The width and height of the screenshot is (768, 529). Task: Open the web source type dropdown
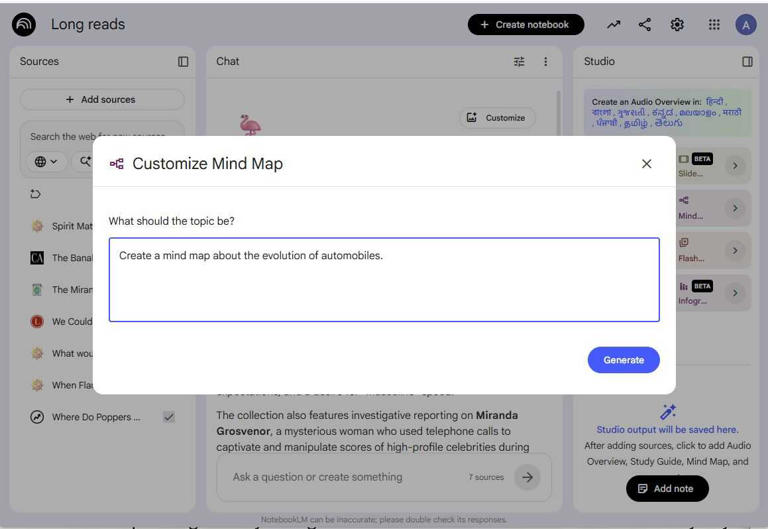(46, 161)
